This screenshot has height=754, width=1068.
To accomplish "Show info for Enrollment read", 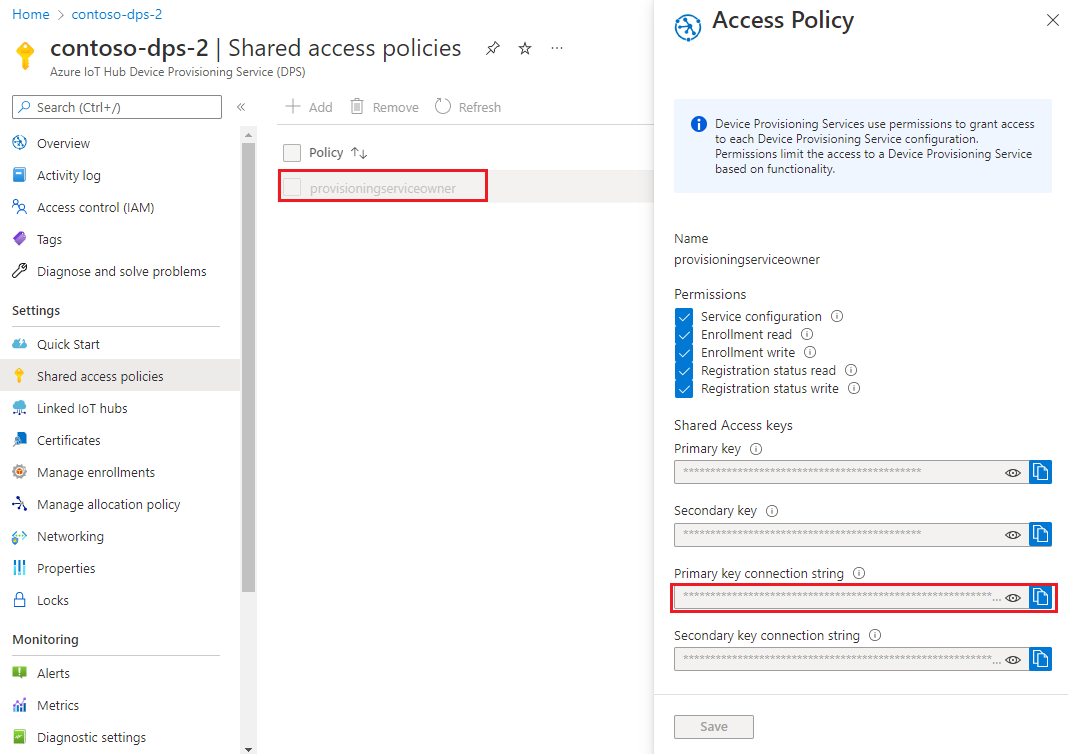I will [807, 334].
